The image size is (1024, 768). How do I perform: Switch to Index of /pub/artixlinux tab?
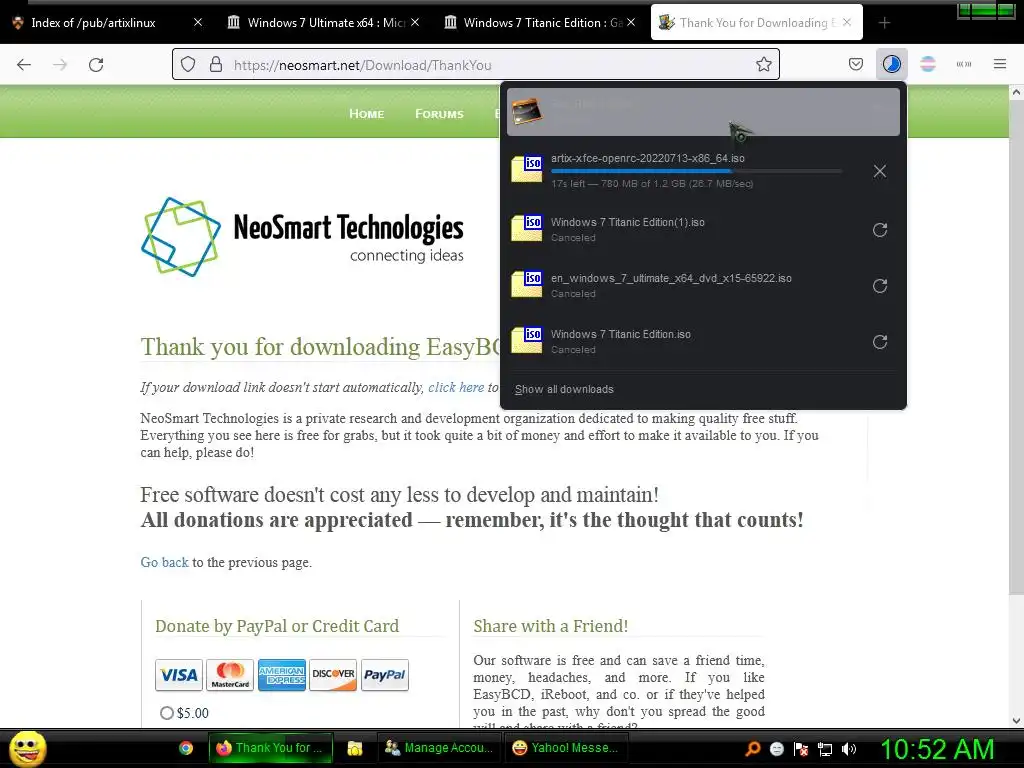point(93,23)
